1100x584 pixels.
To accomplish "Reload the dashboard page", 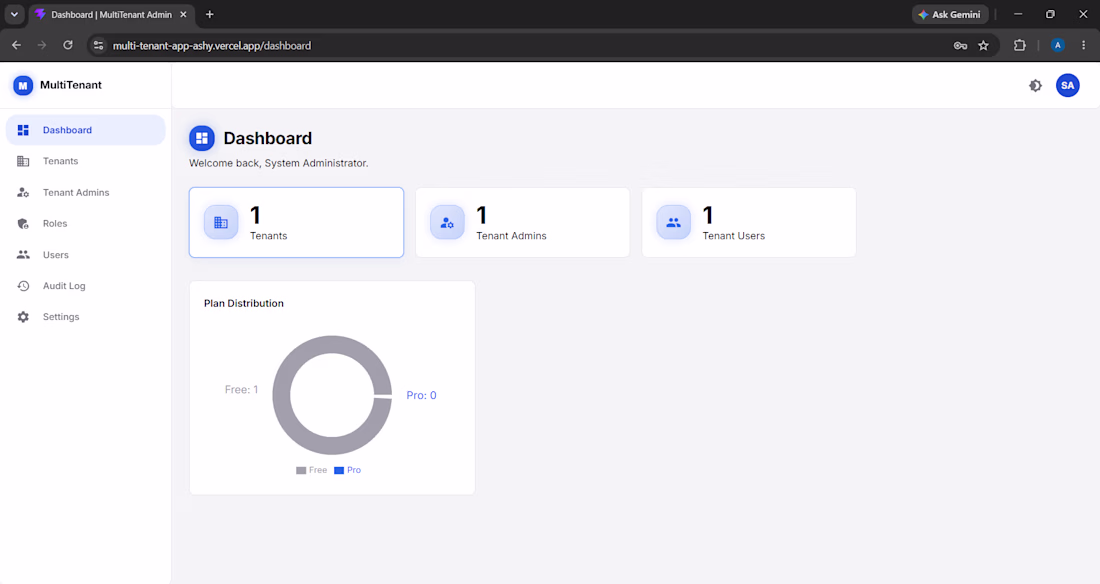I will pos(68,46).
